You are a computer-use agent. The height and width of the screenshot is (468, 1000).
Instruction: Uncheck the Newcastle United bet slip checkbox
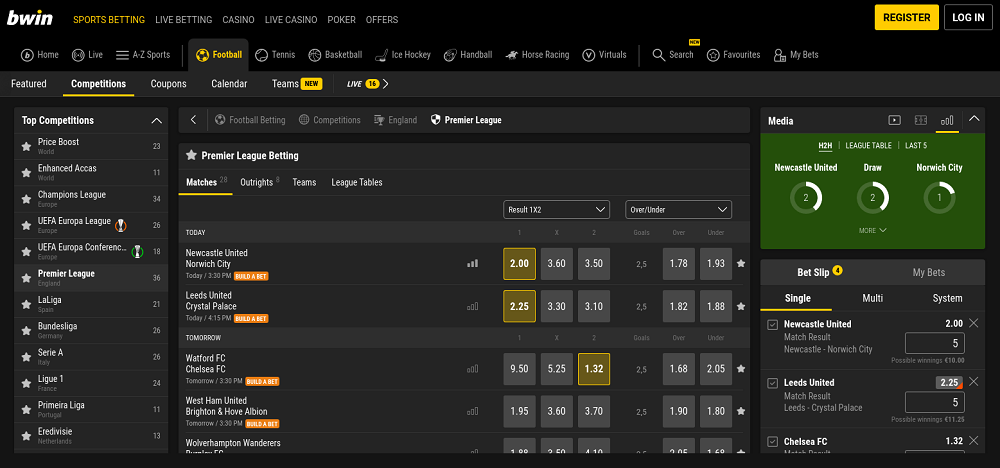tap(772, 325)
